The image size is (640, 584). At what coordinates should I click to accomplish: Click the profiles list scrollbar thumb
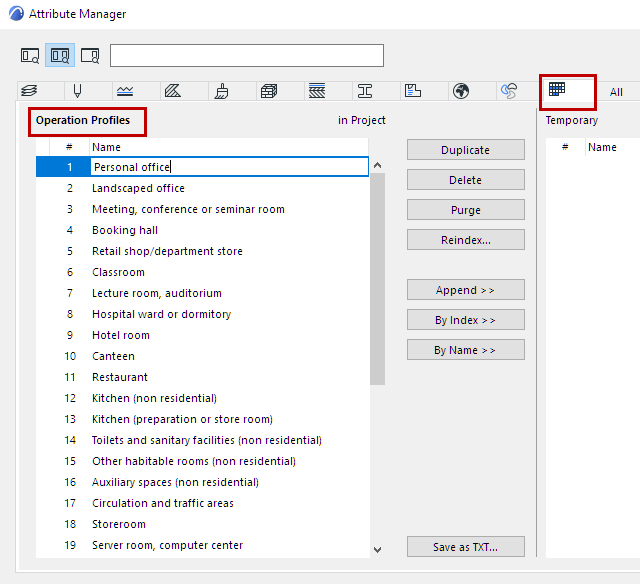pos(378,279)
